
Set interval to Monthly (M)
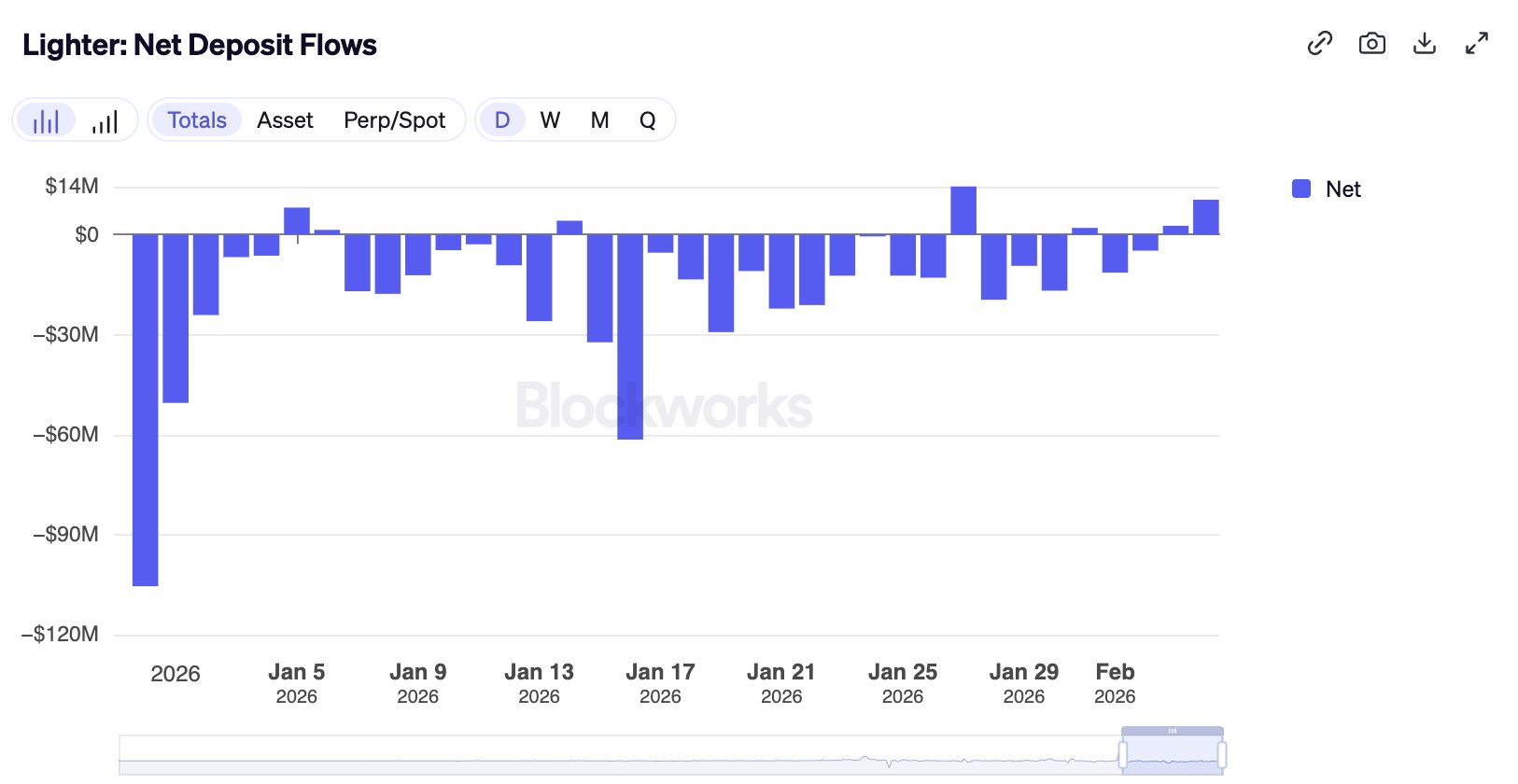(x=599, y=120)
